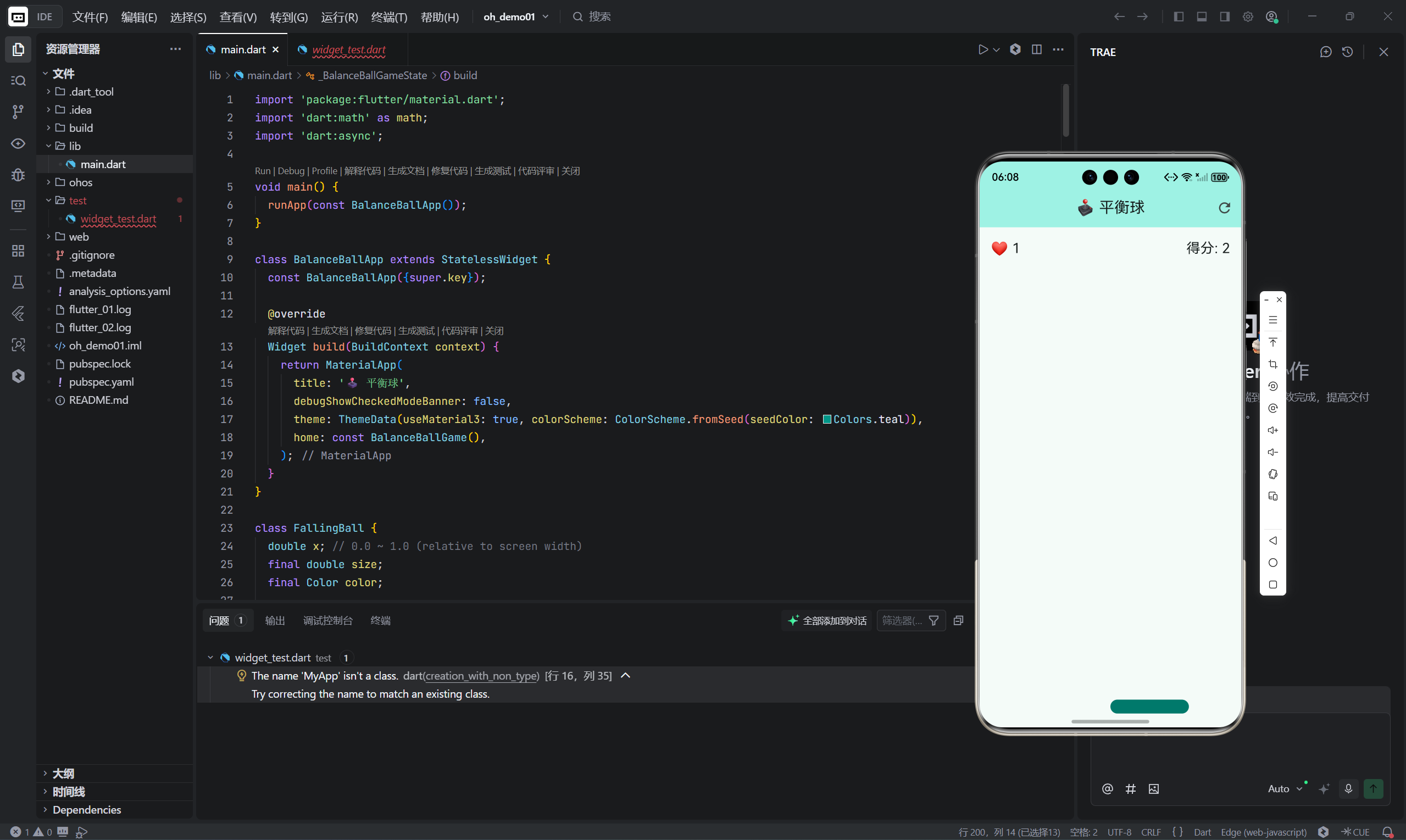Switch to 调试控制台 tab
The image size is (1406, 840).
point(327,620)
